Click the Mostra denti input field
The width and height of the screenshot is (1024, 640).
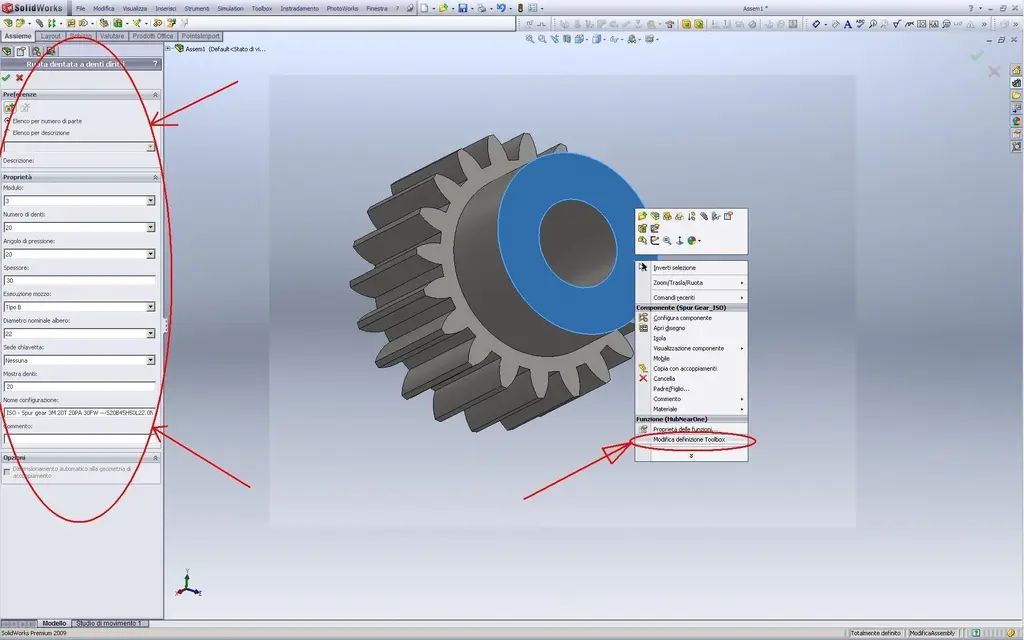79,387
